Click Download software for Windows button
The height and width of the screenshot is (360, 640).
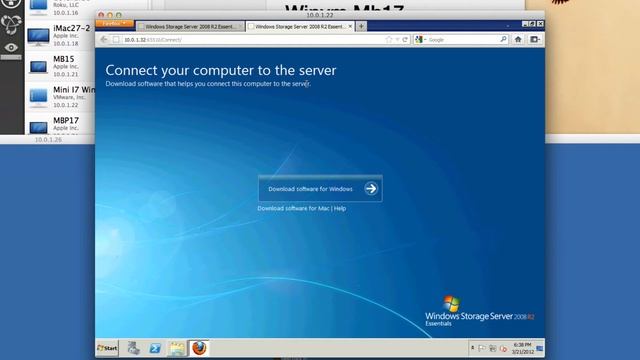[320, 189]
